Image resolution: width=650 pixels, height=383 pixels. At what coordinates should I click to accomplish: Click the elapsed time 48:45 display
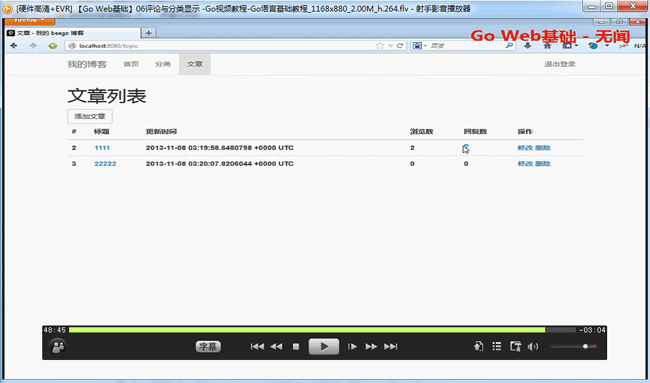coord(55,330)
